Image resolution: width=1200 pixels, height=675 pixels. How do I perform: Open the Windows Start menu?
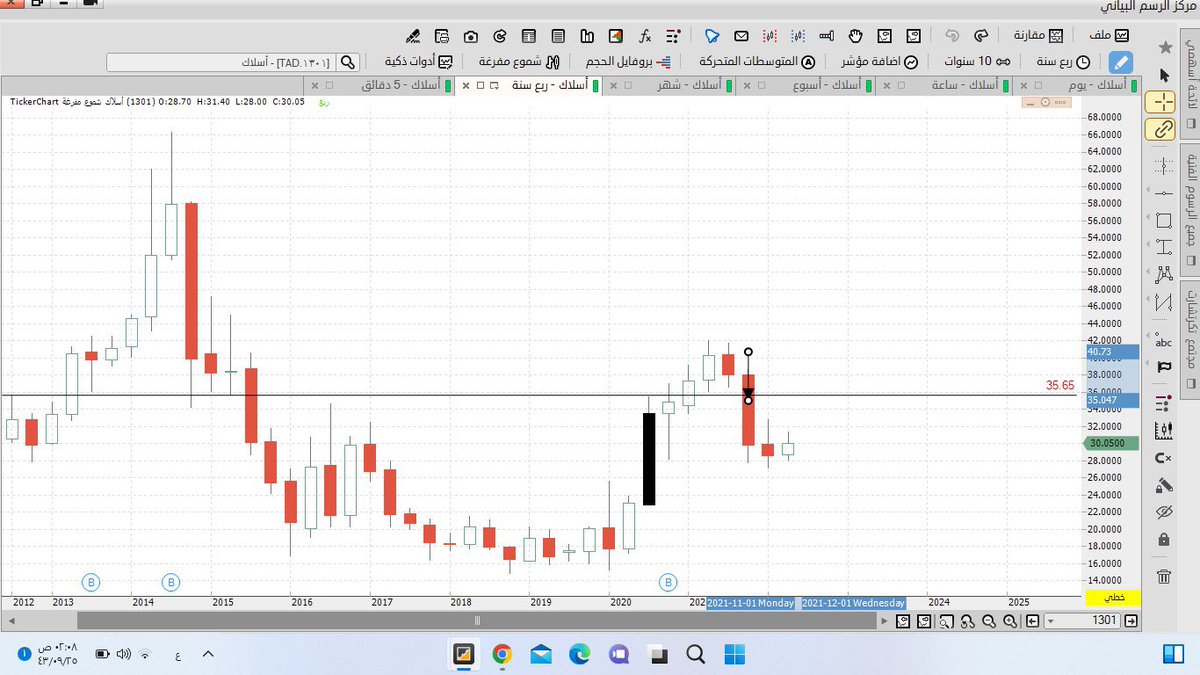[x=735, y=654]
